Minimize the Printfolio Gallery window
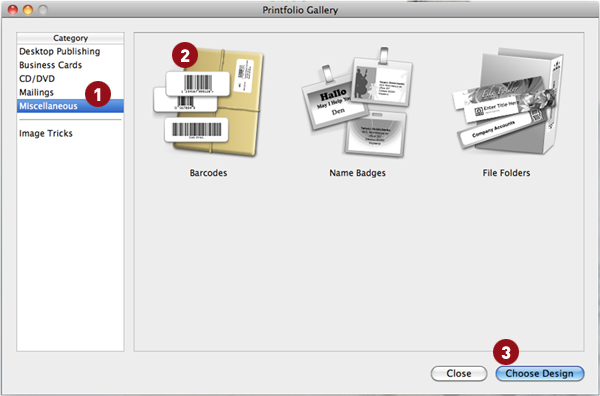This screenshot has height=396, width=600. [x=28, y=10]
